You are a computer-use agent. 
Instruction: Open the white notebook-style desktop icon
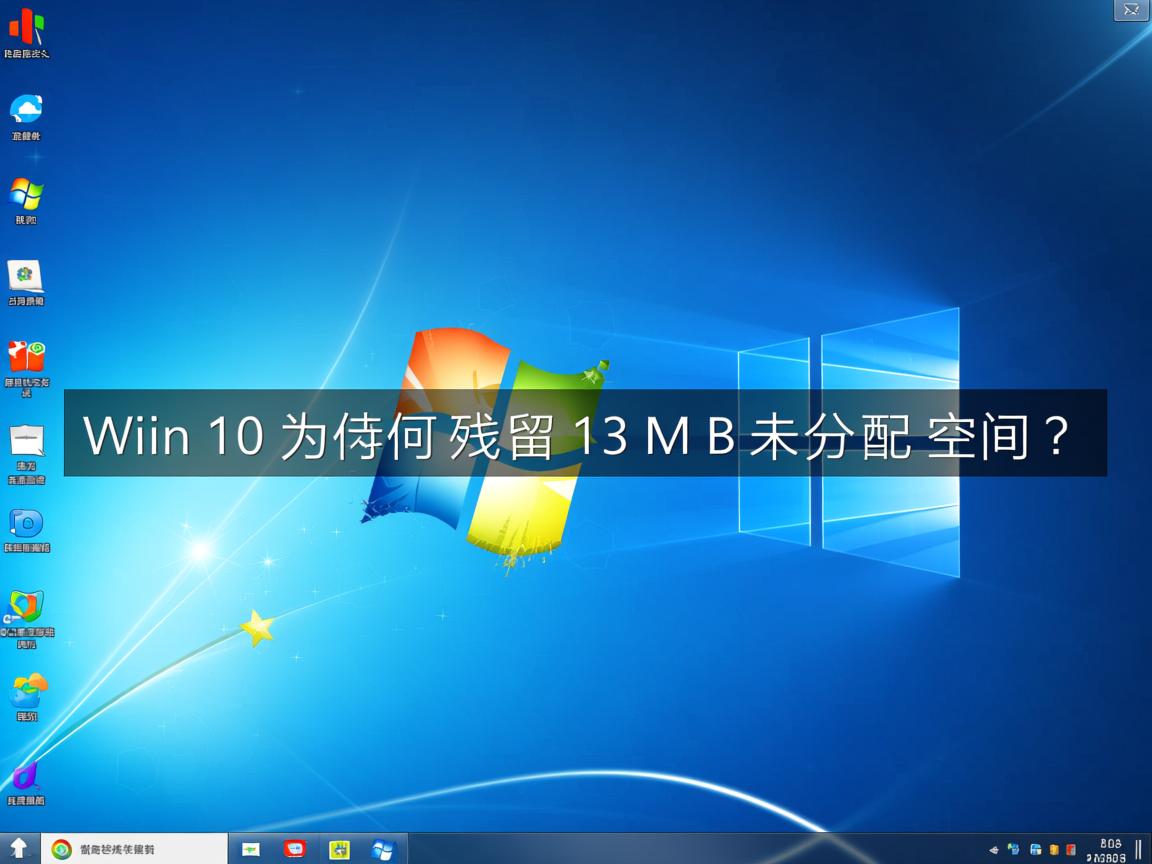pyautogui.click(x=27, y=440)
